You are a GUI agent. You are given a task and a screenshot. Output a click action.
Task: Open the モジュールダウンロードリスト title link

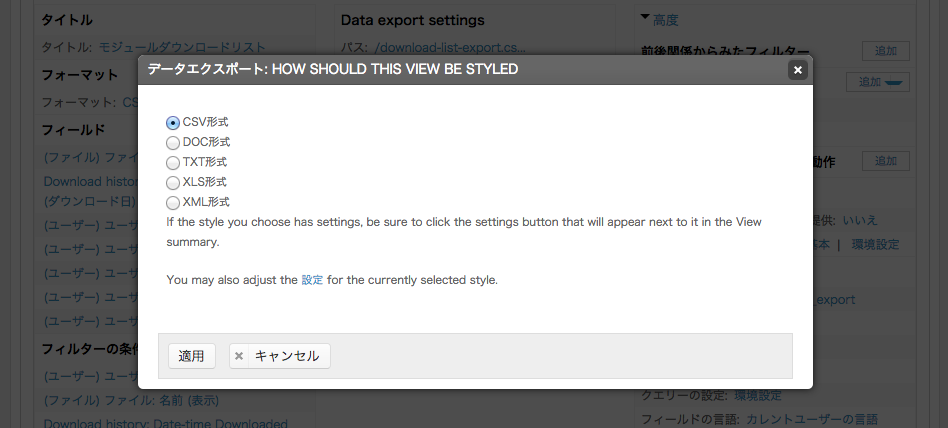pyautogui.click(x=183, y=47)
